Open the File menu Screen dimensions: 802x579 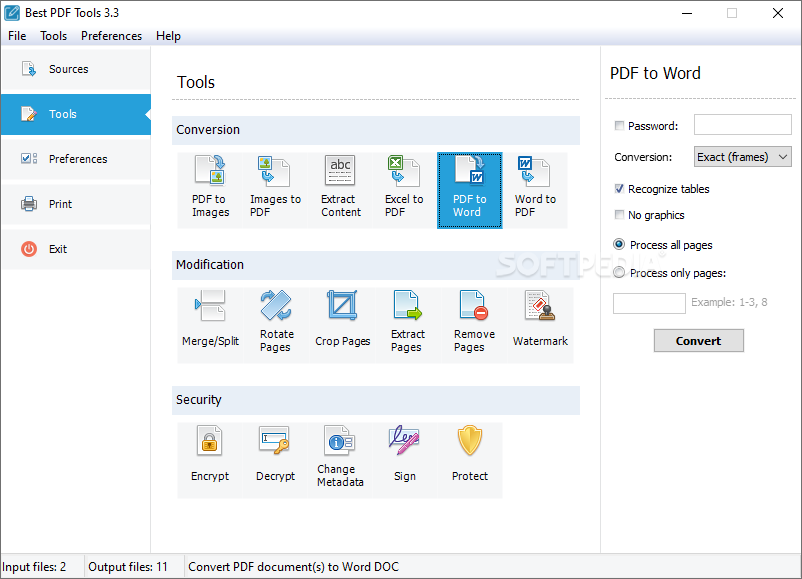coord(17,36)
